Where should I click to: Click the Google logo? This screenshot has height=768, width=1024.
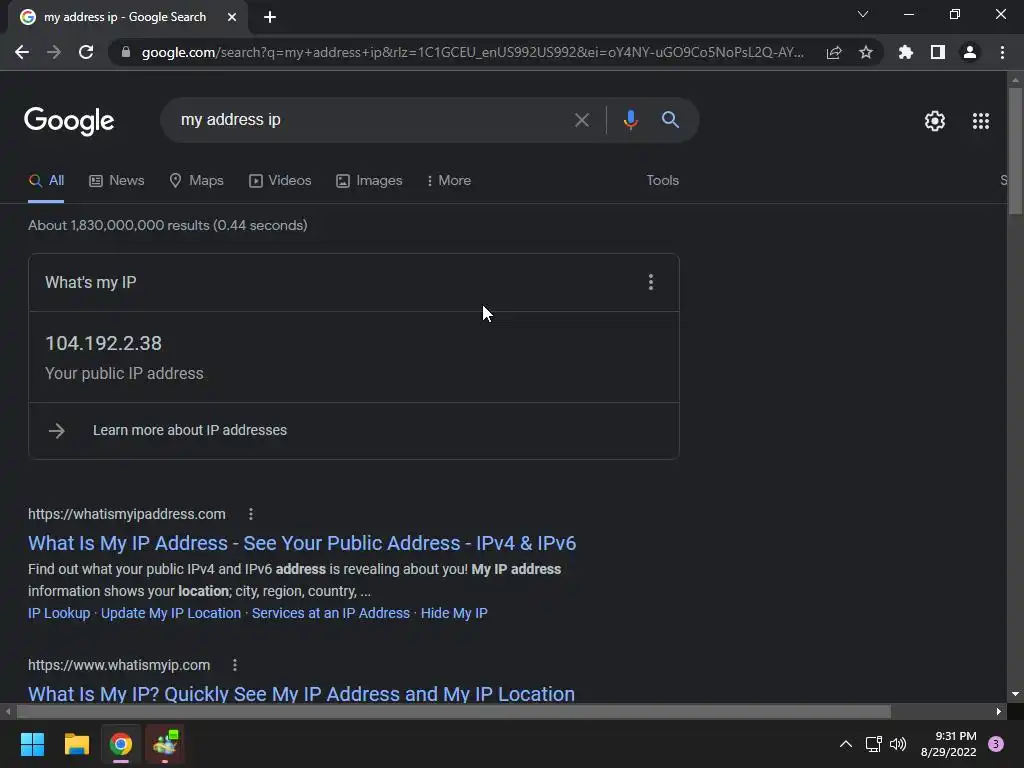pyautogui.click(x=69, y=121)
